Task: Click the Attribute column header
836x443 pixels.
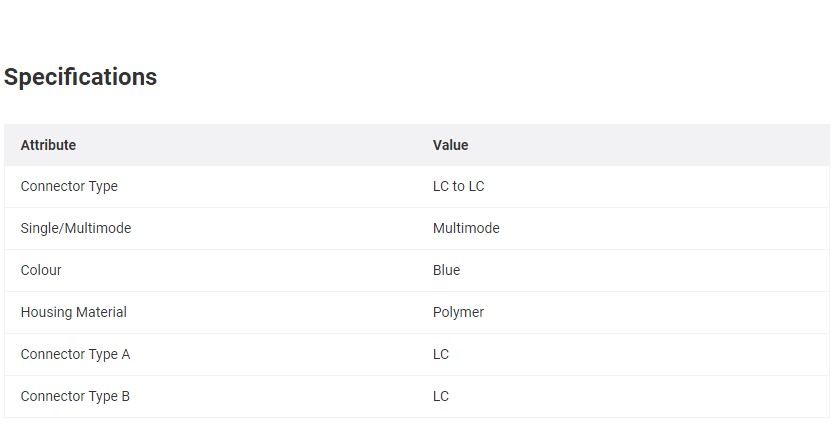Action: tap(48, 145)
